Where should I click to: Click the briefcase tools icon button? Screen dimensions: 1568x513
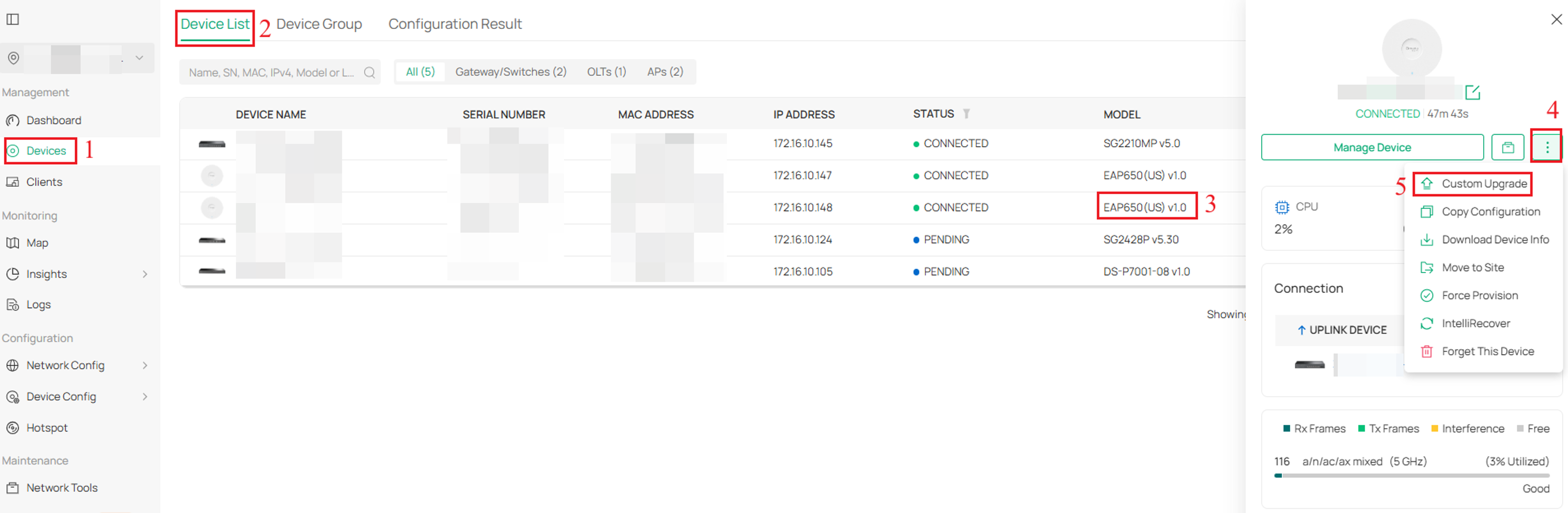coord(1507,147)
